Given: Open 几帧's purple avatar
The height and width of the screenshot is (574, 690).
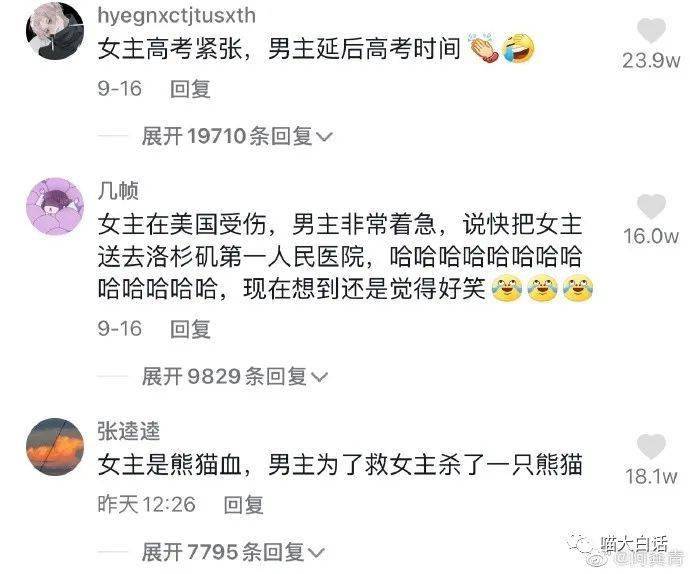Looking at the screenshot, I should (55, 206).
